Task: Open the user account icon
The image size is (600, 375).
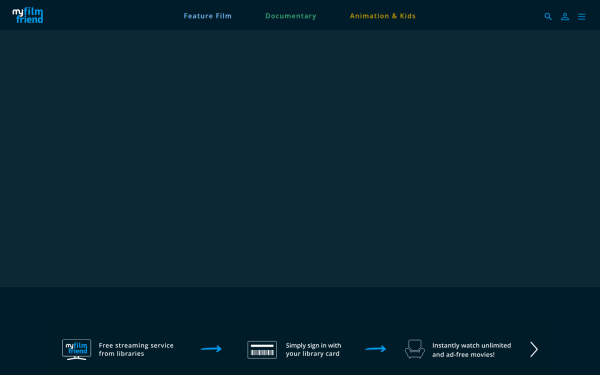Action: [565, 16]
